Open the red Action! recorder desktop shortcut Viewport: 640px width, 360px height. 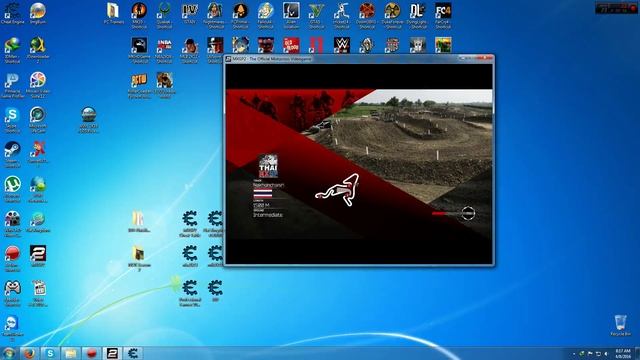tap(12, 259)
